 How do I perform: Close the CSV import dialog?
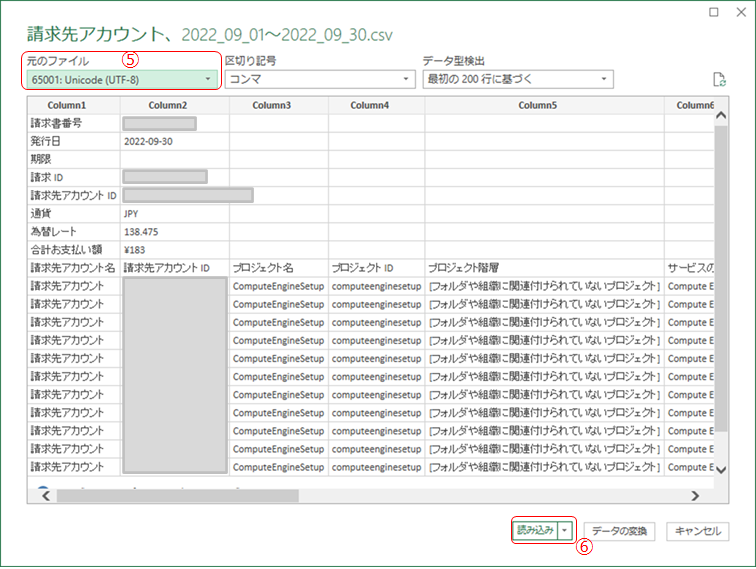pyautogui.click(x=740, y=13)
